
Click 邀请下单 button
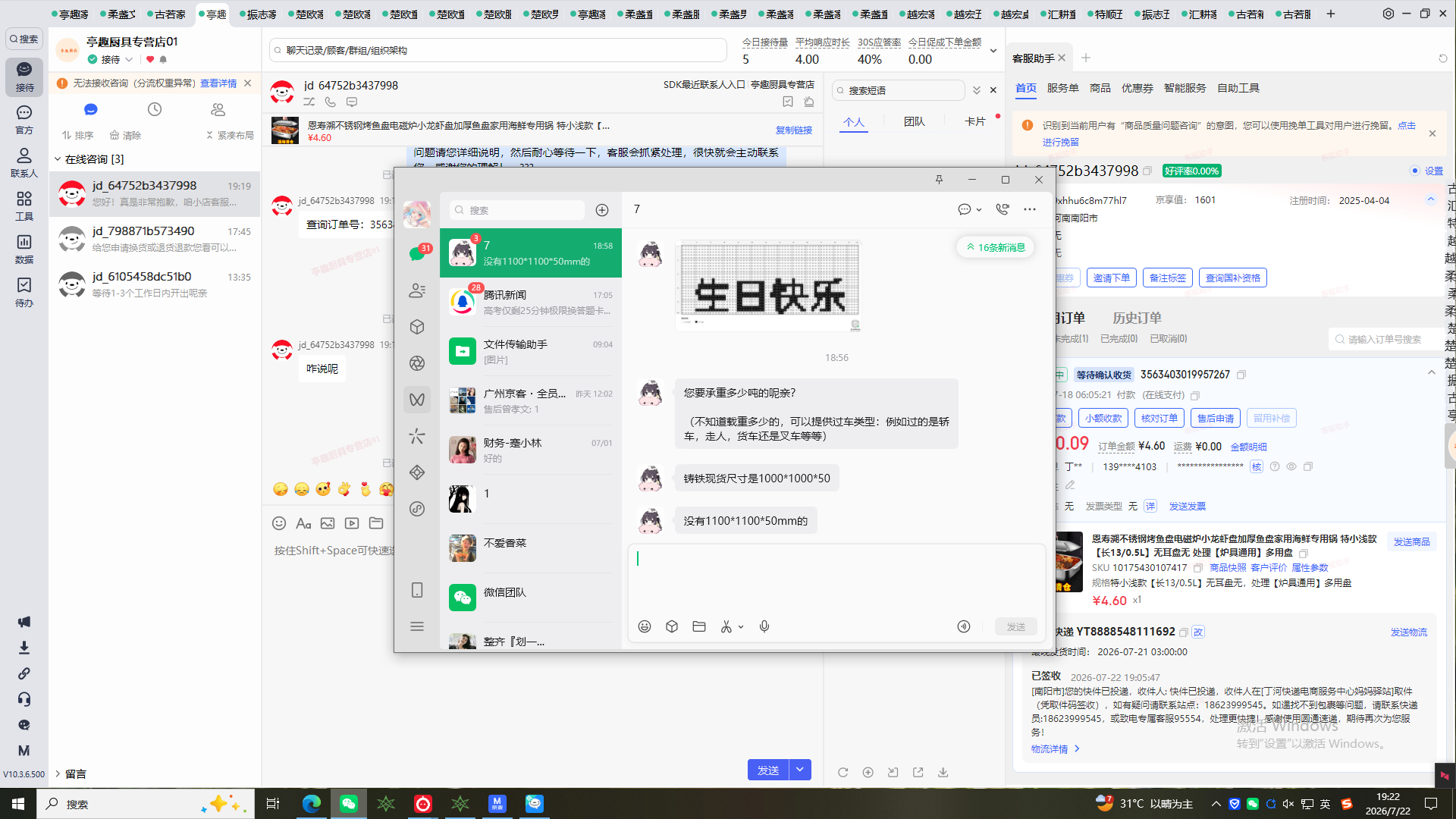1112,278
